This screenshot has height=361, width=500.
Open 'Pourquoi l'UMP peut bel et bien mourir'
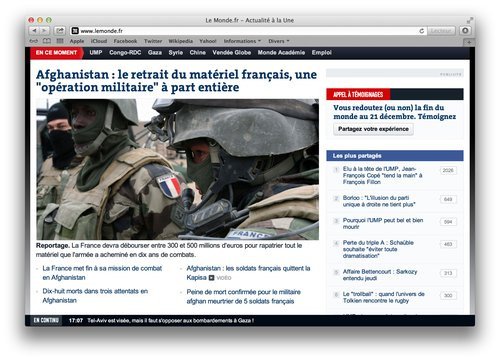coord(383,223)
